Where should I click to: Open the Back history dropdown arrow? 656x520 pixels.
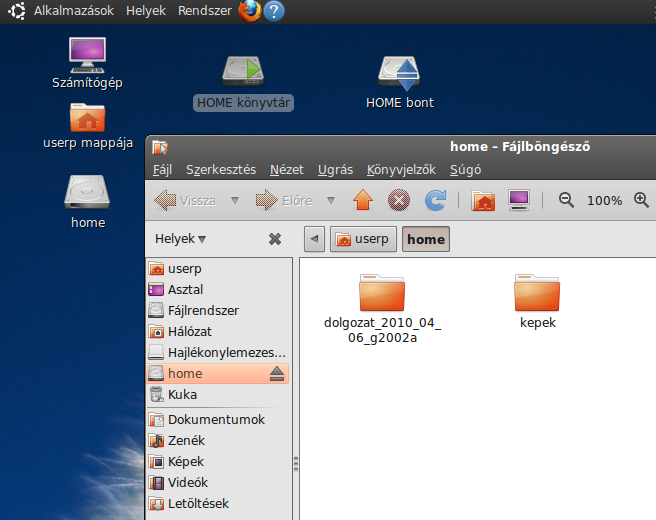coord(235,201)
